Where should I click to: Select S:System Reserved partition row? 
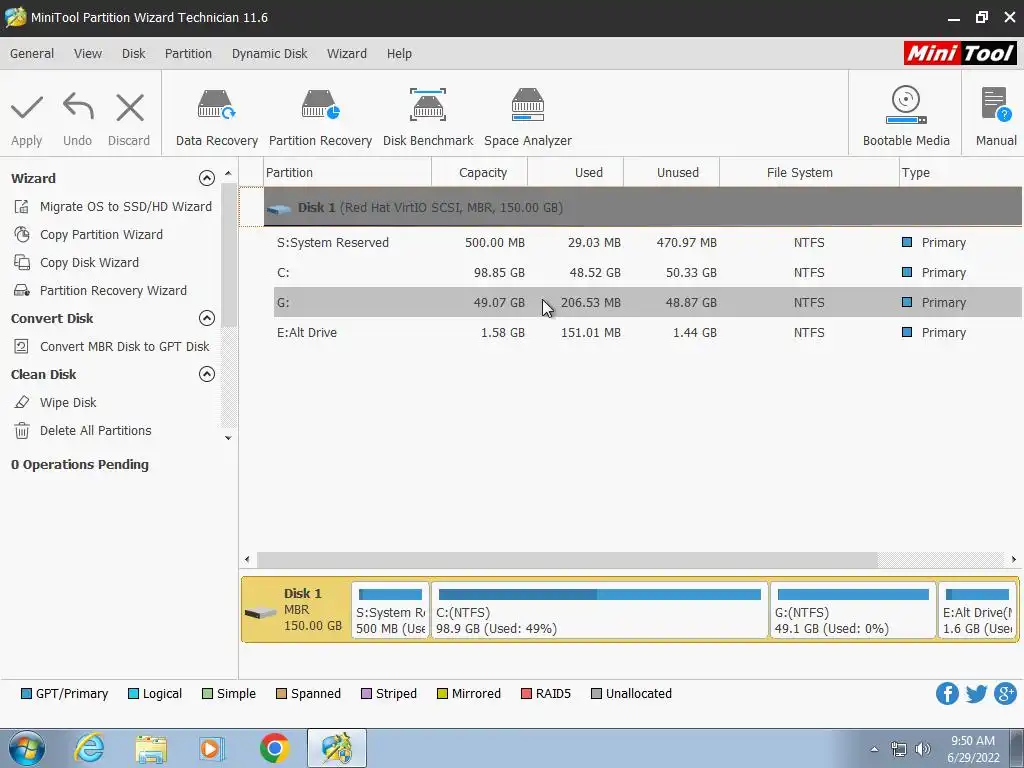pos(648,242)
